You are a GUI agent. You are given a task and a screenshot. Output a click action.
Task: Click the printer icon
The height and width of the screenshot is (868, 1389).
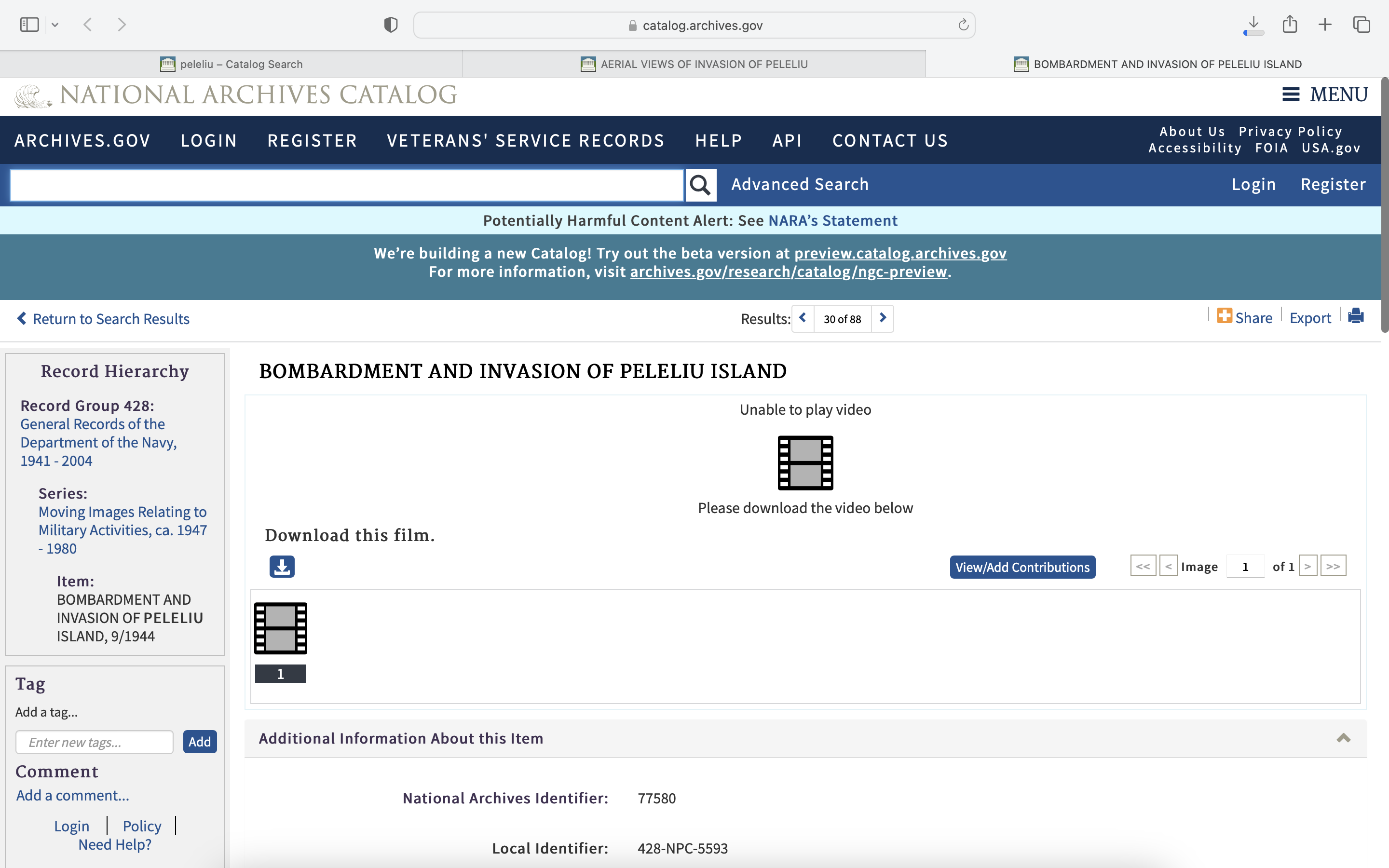coord(1356,316)
